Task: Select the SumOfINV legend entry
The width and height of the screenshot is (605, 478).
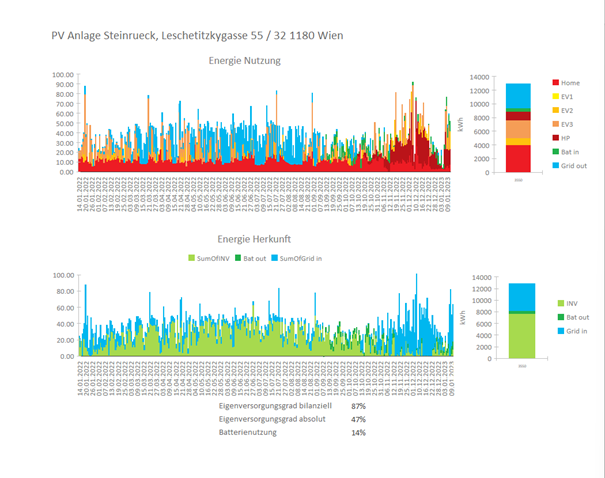Action: pos(212,259)
